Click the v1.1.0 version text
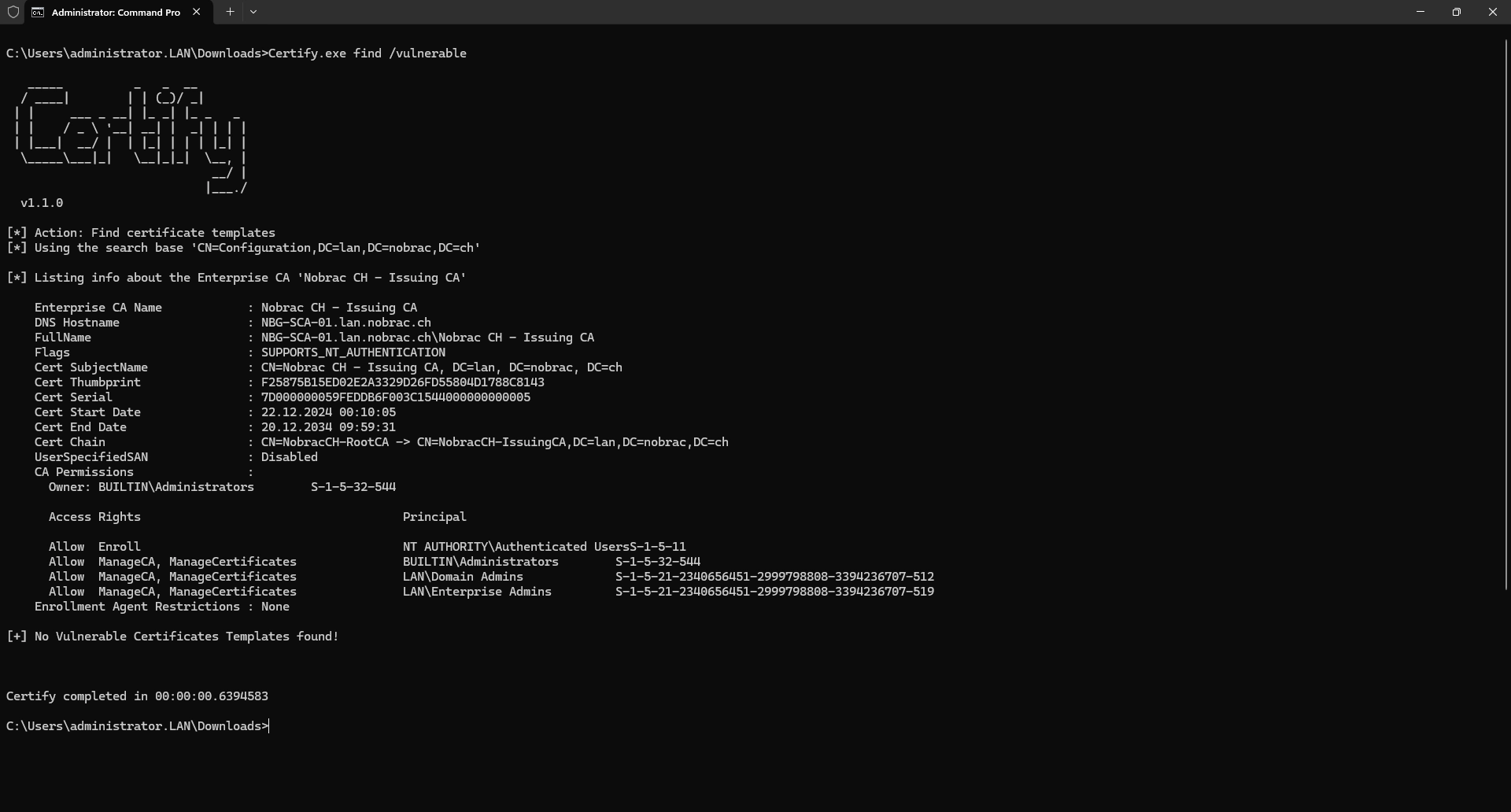The height and width of the screenshot is (812, 1511). pos(42,203)
